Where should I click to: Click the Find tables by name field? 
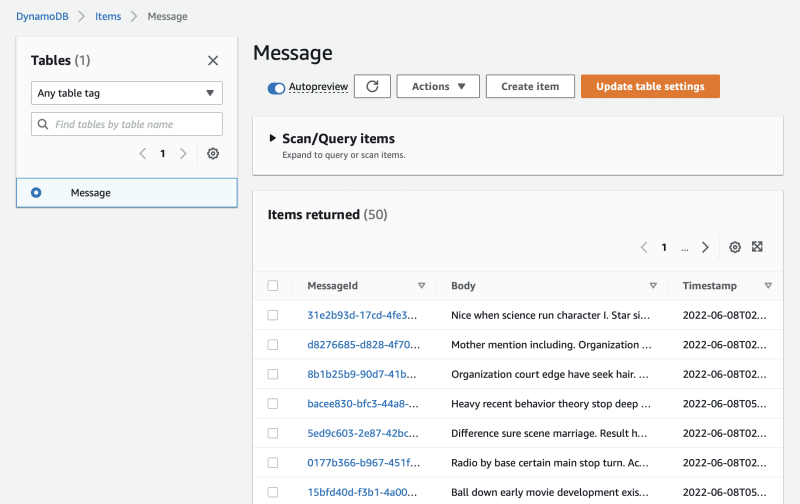127,124
